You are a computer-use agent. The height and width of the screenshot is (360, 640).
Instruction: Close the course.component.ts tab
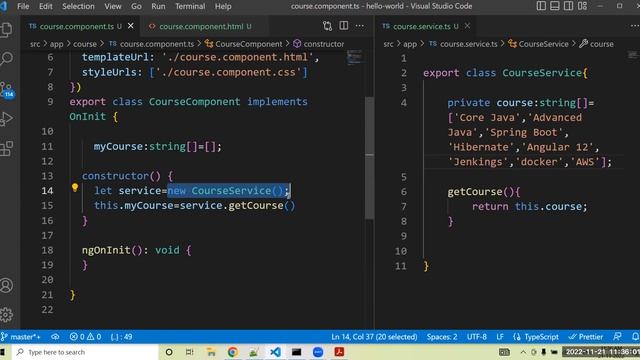(x=131, y=26)
